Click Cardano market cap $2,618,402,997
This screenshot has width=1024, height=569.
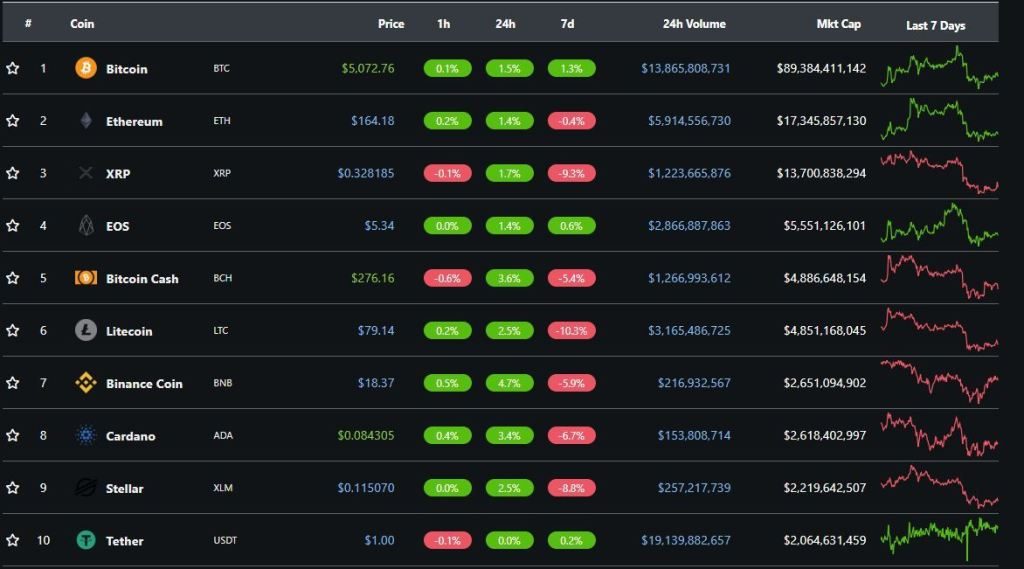(825, 435)
